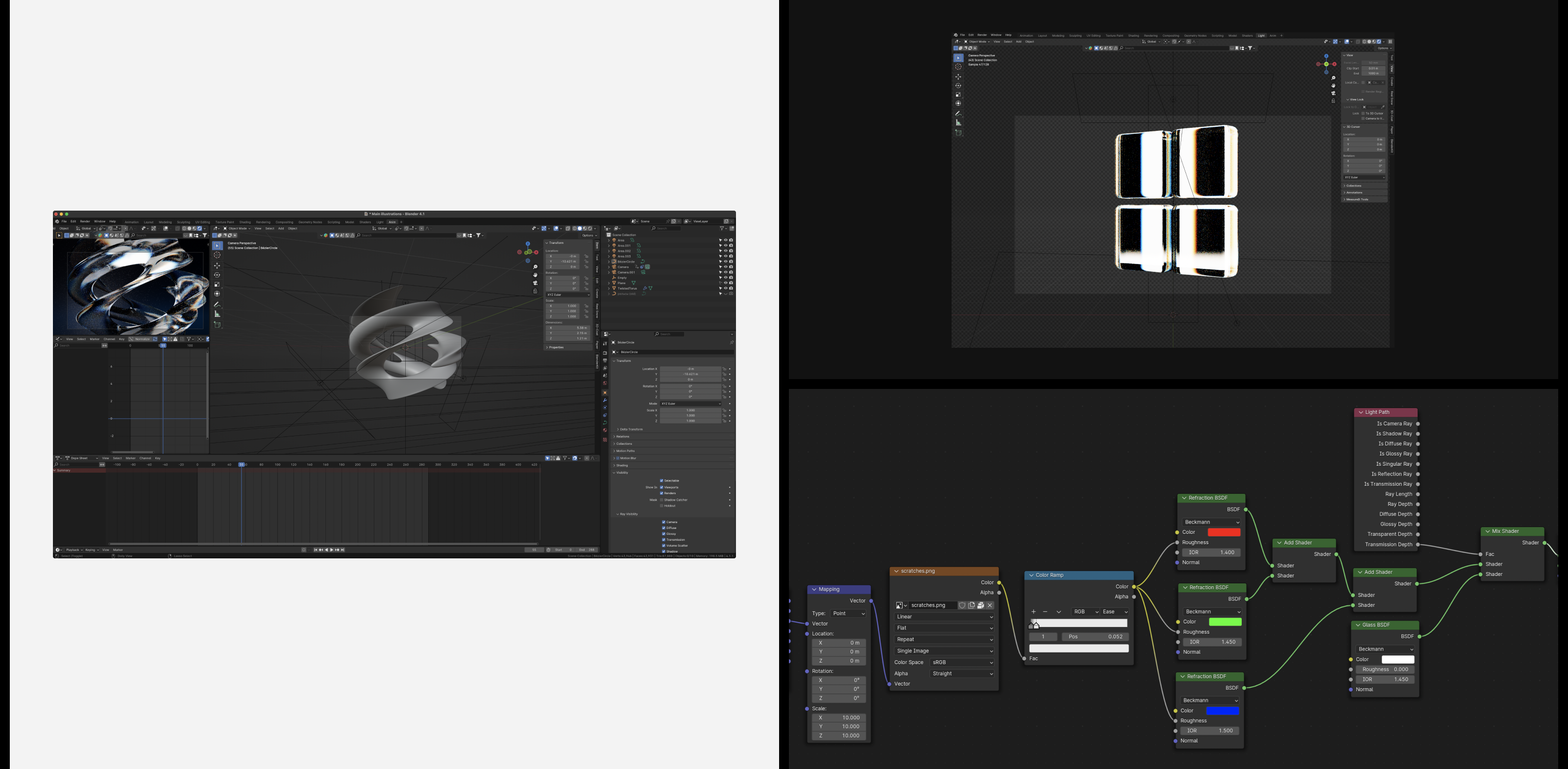
Task: Click the Blender logo beside the File menu
Action: click(57, 221)
